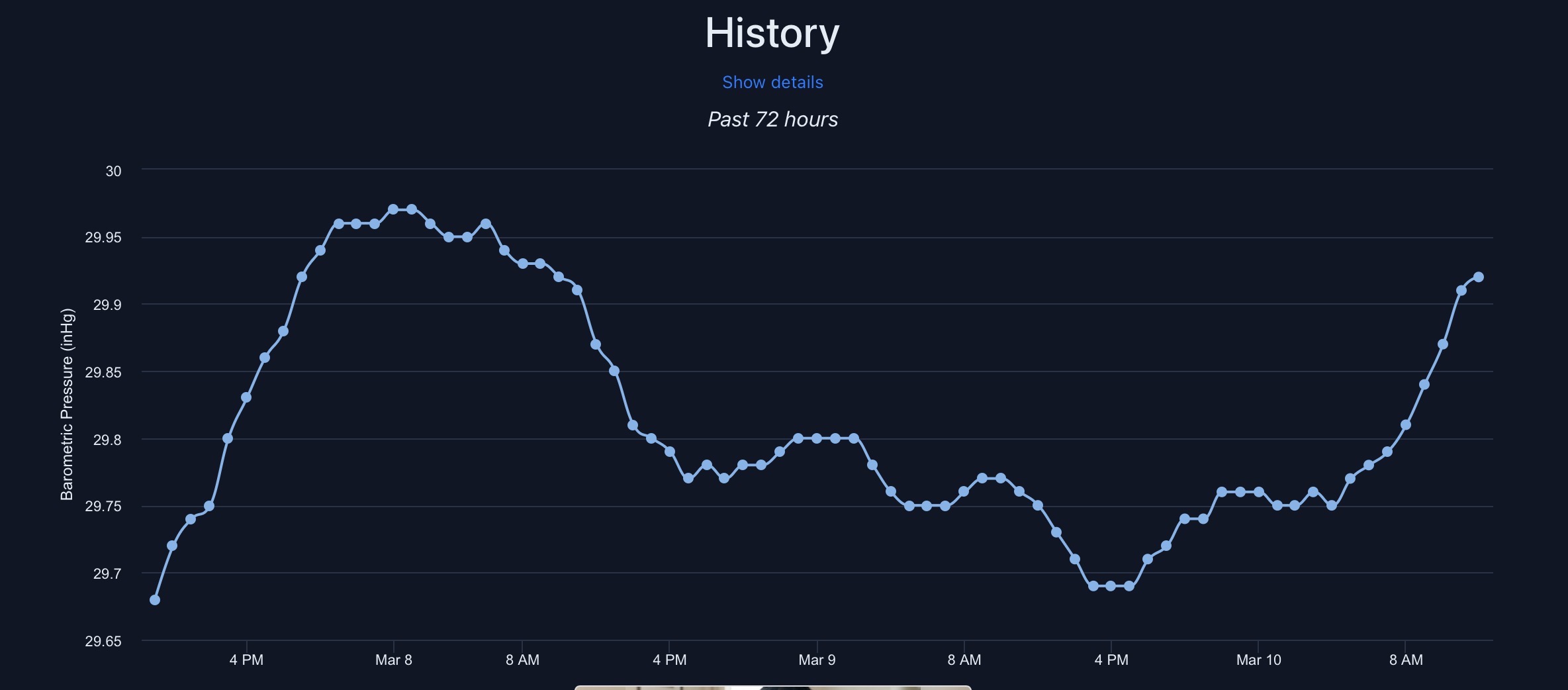The width and height of the screenshot is (1568, 690).
Task: Click the data point above the first 4 PM tick
Action: pos(246,397)
